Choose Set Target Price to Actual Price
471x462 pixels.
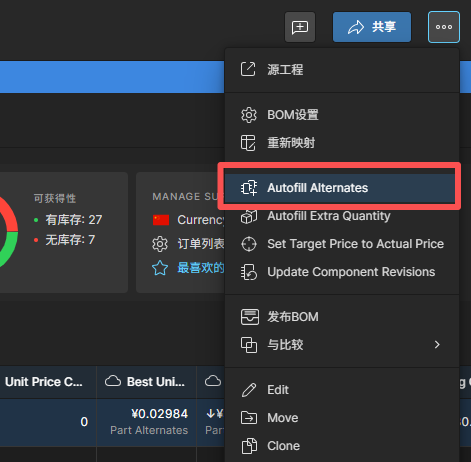[x=342, y=244]
